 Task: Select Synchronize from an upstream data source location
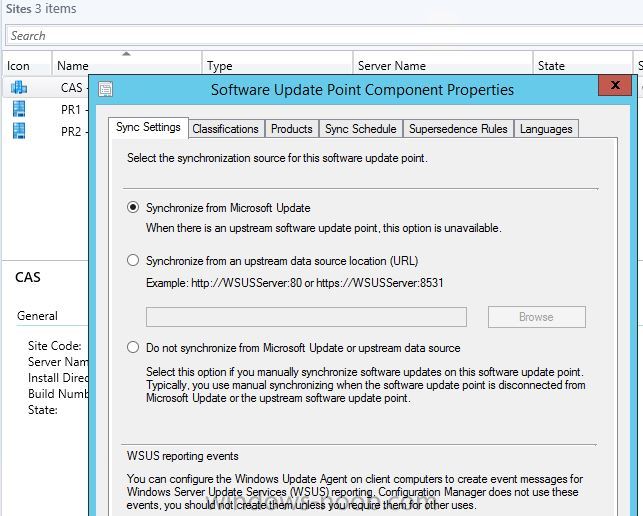tap(133, 260)
